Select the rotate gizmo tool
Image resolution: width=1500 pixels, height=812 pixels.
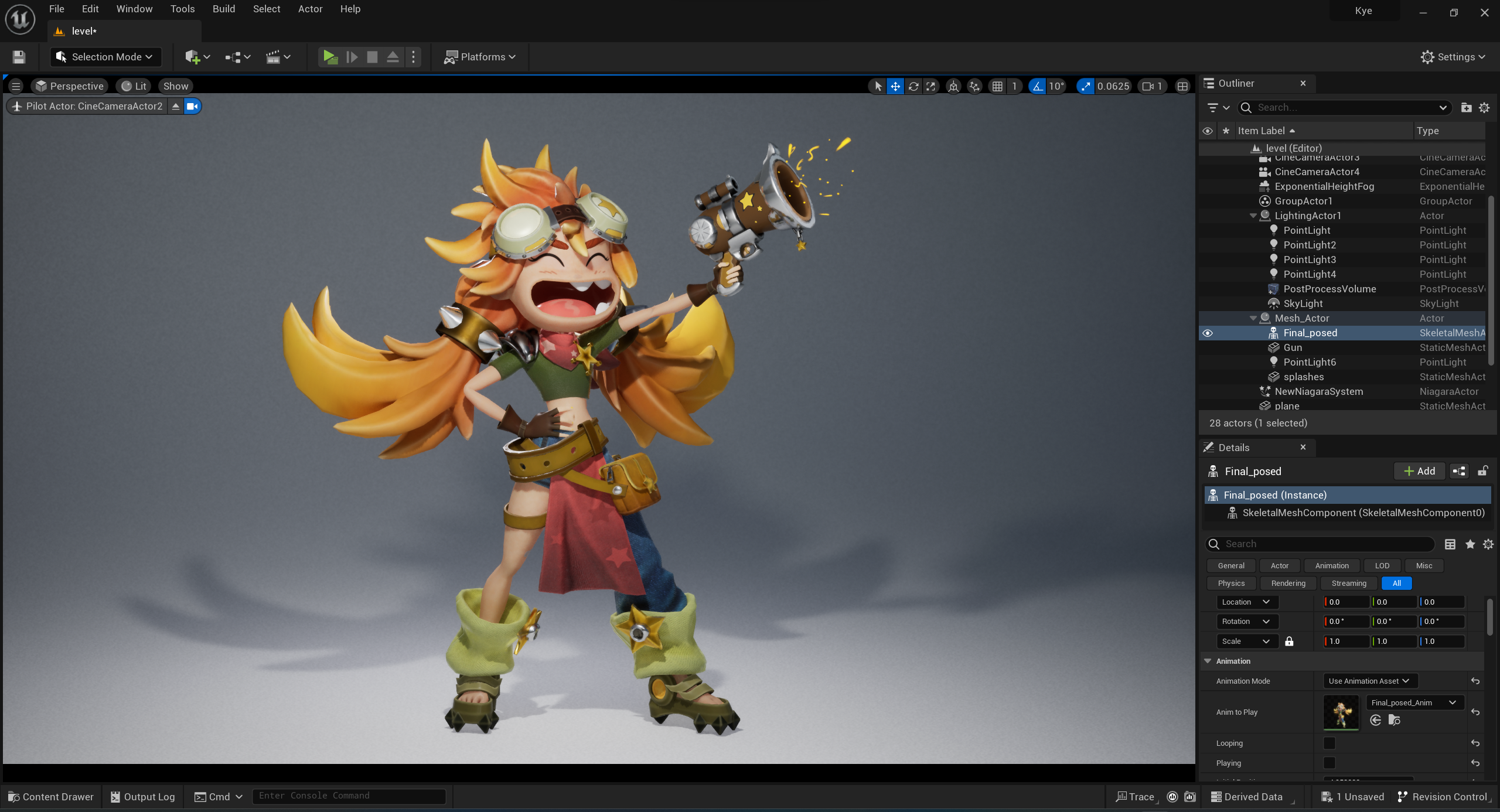coord(913,87)
